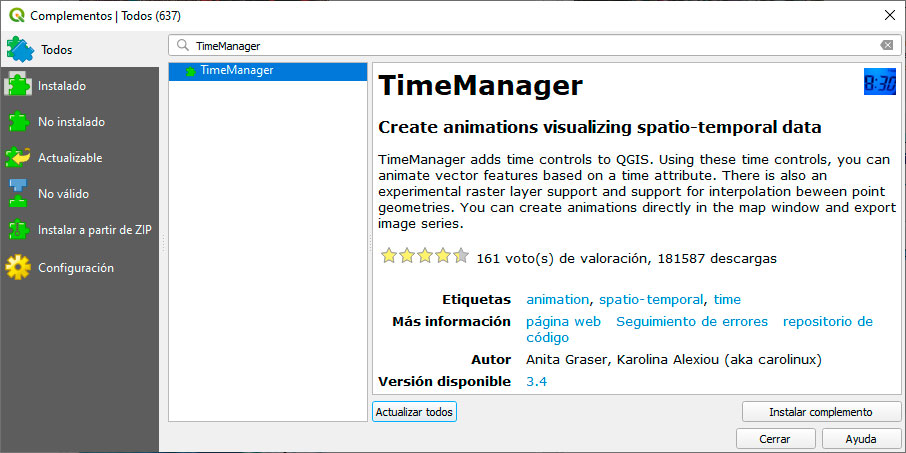Viewport: 906px width, 453px height.
Task: Click the available version 3.4 link
Action: (536, 382)
